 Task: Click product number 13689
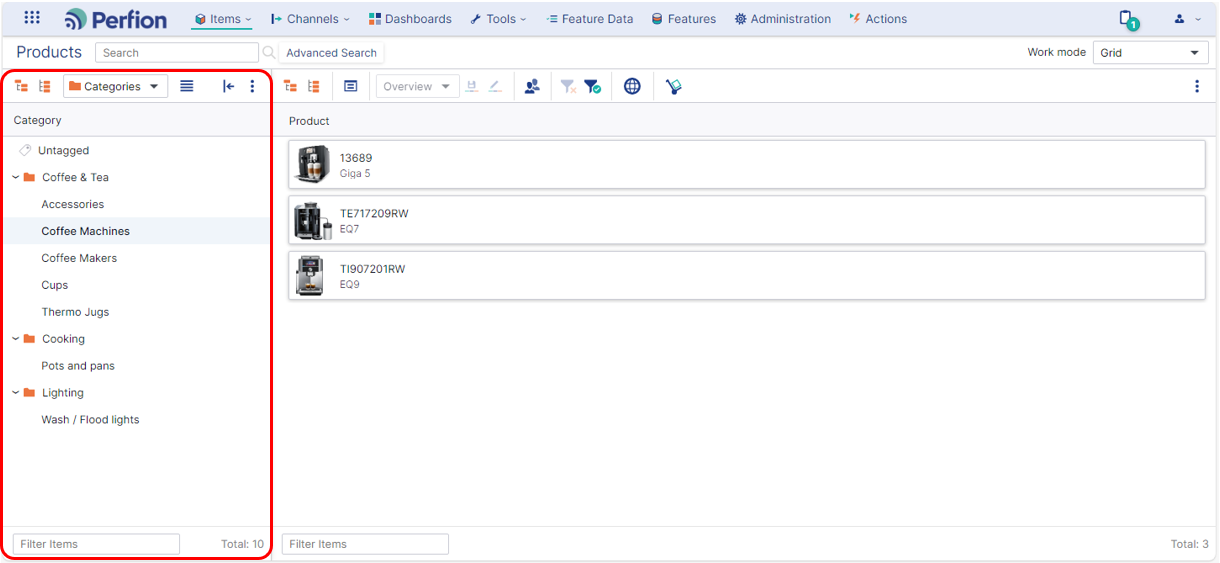[356, 158]
